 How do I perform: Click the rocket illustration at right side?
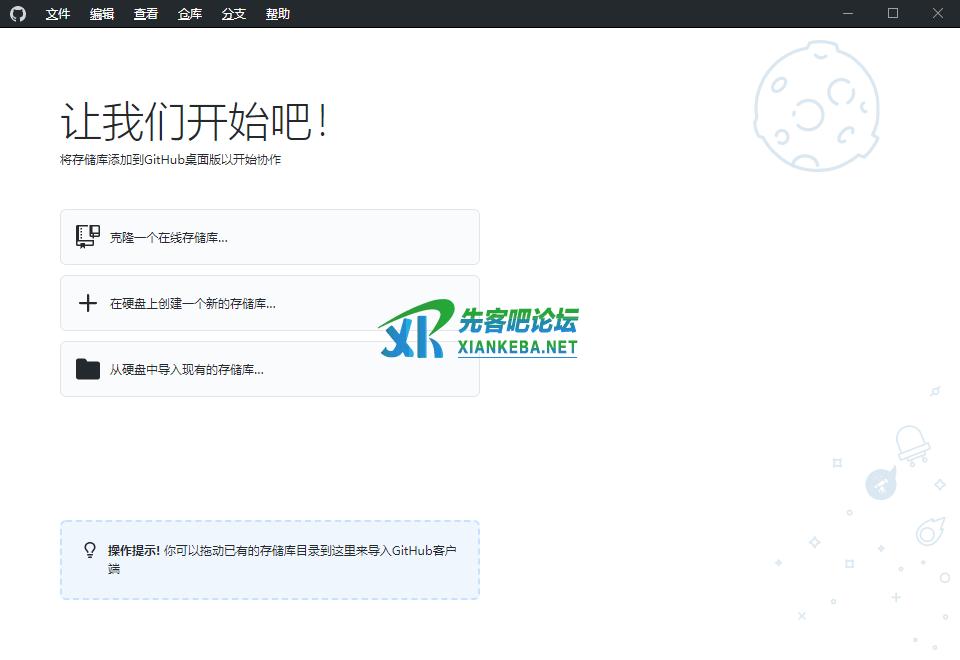(880, 485)
